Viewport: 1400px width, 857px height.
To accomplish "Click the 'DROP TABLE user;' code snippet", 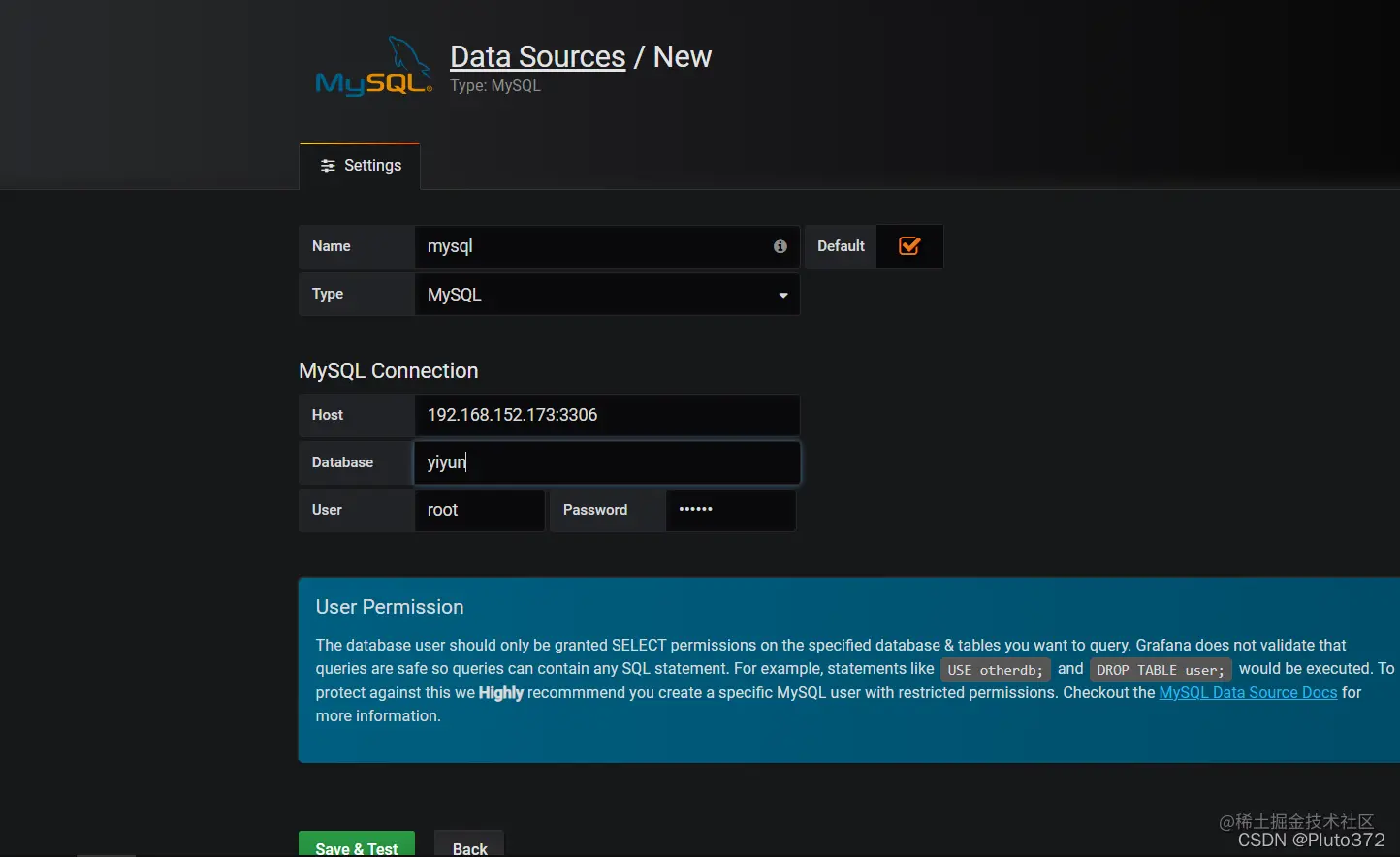I will click(x=1161, y=670).
